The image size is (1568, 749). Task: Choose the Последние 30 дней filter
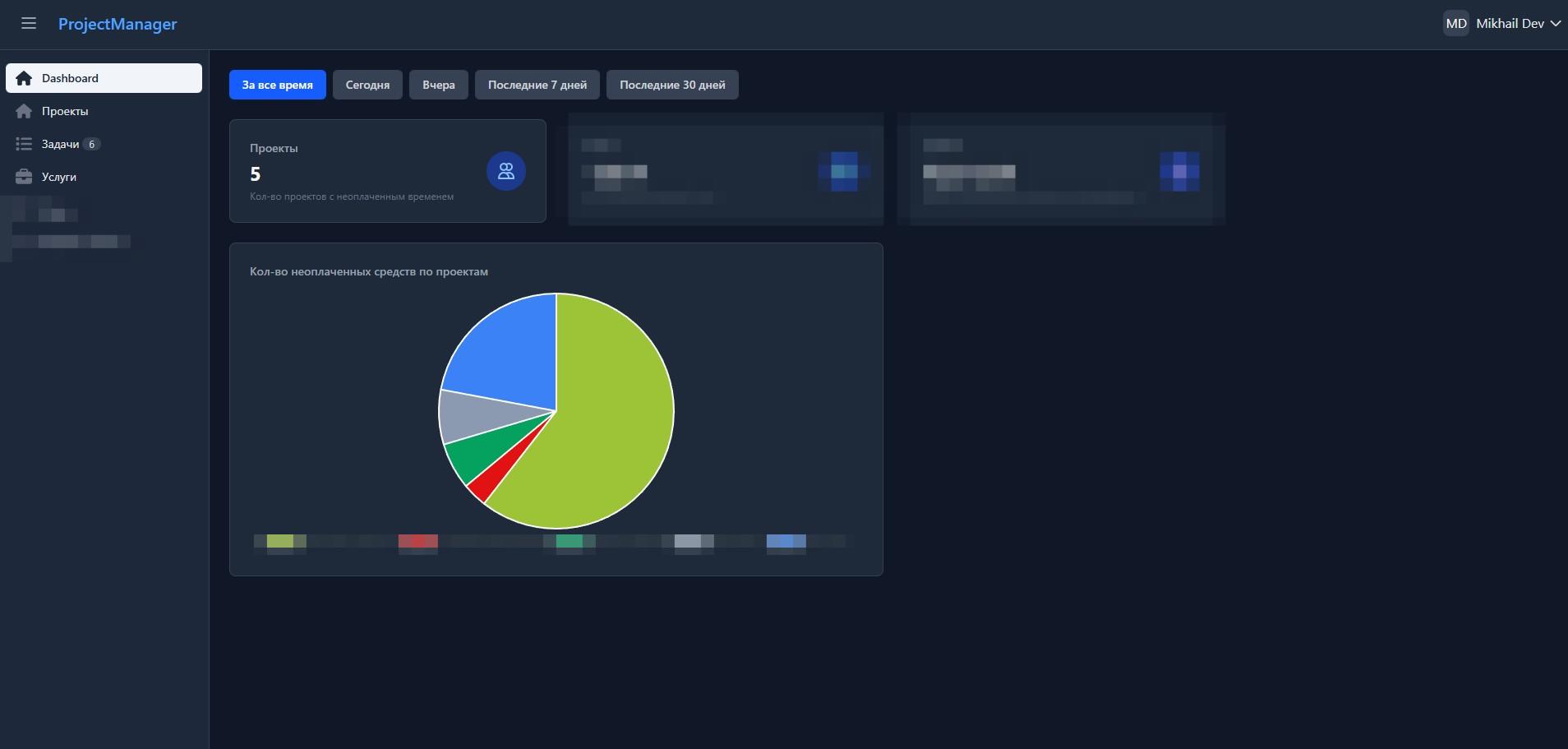(x=672, y=85)
